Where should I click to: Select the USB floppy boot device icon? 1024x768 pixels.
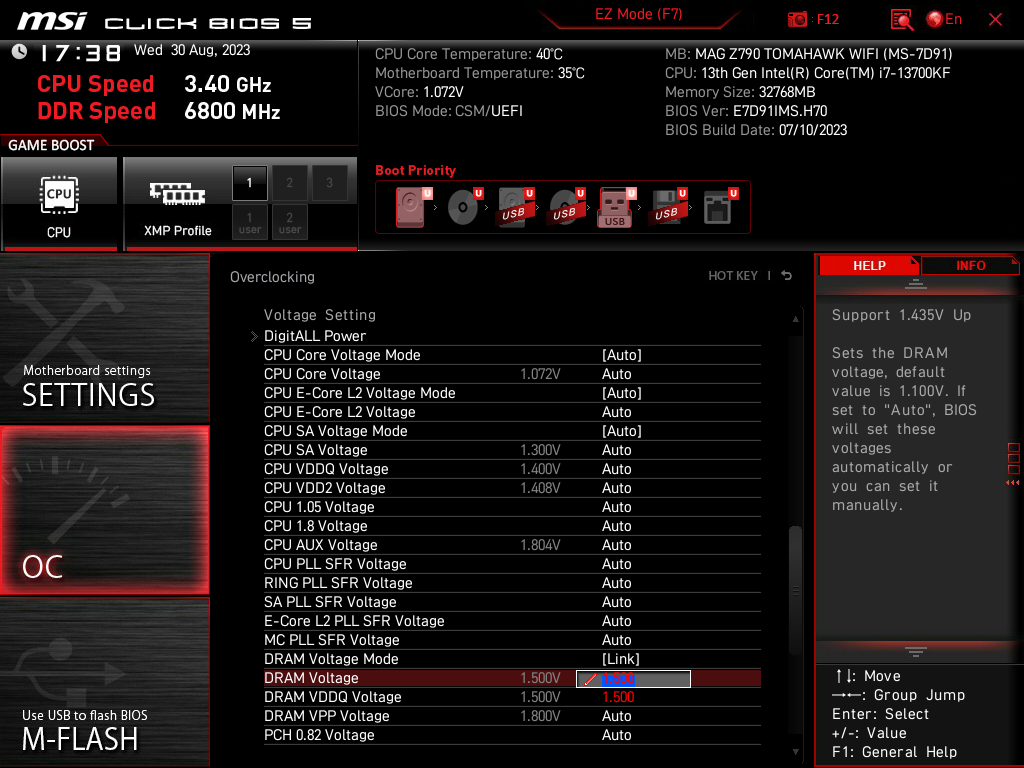click(667, 207)
